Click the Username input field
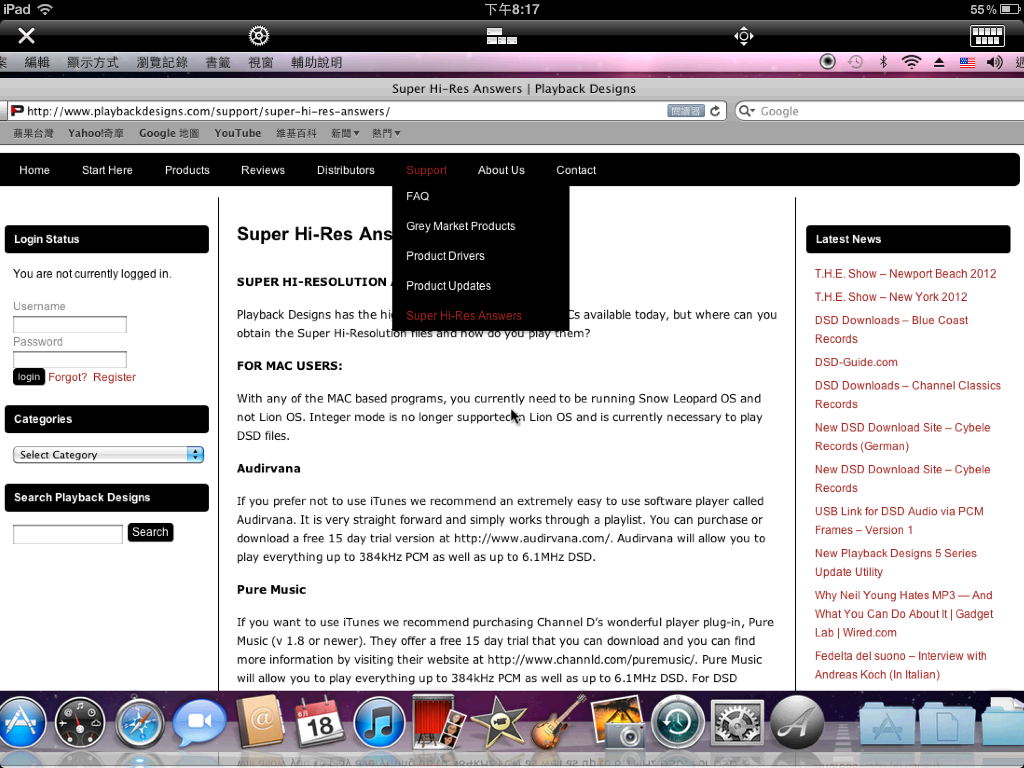This screenshot has height=768, width=1024. pos(70,325)
